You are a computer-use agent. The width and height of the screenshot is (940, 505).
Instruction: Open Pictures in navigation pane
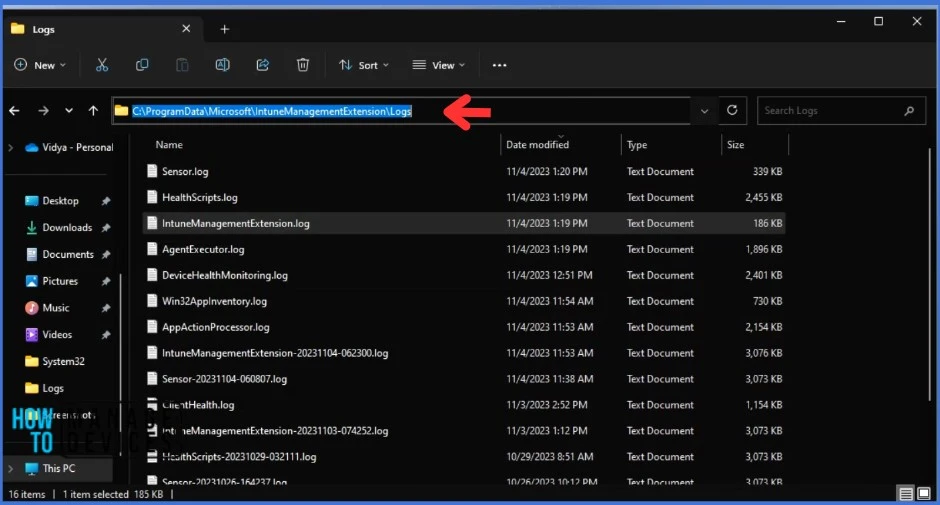click(59, 281)
